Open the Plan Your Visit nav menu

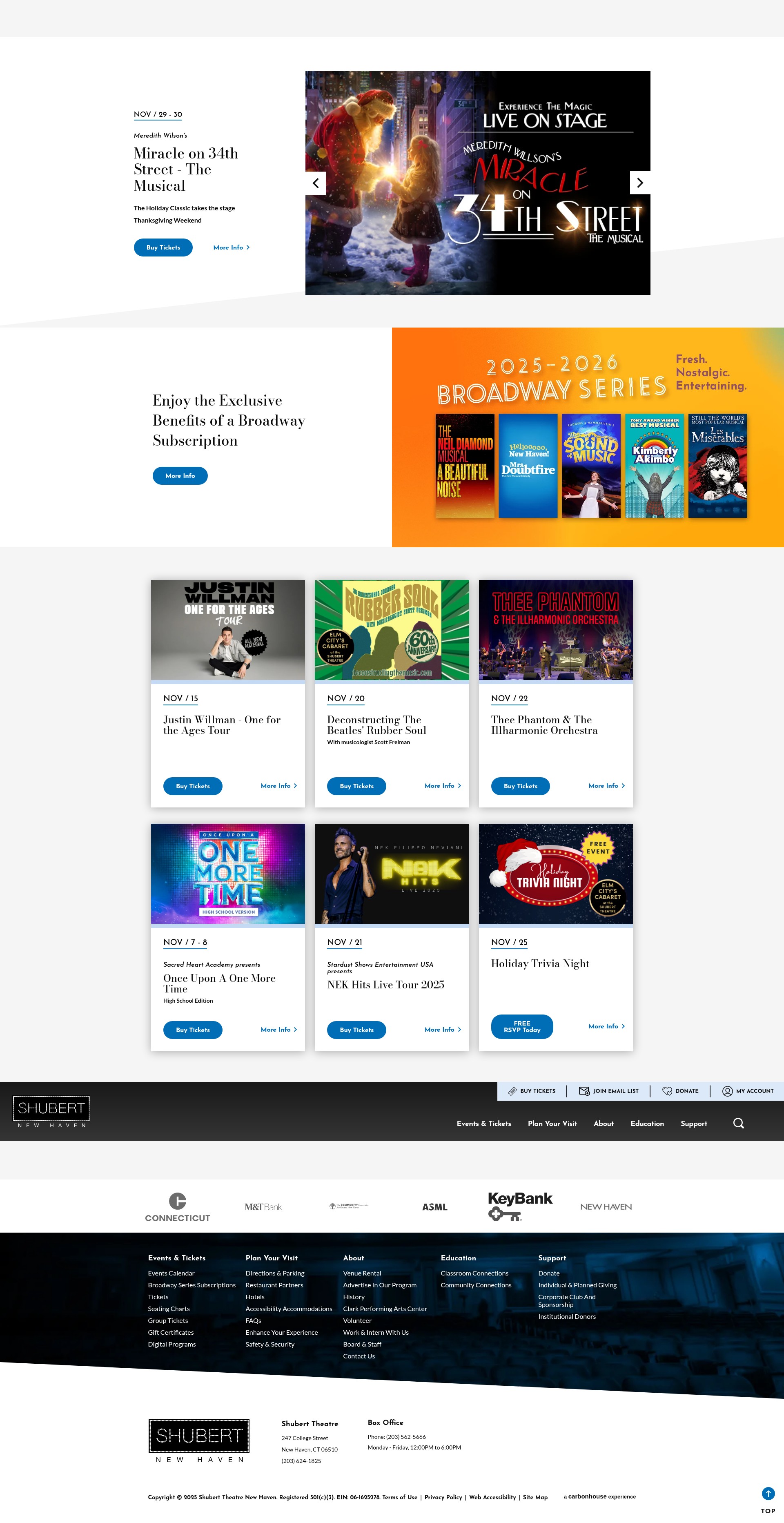[x=552, y=1123]
